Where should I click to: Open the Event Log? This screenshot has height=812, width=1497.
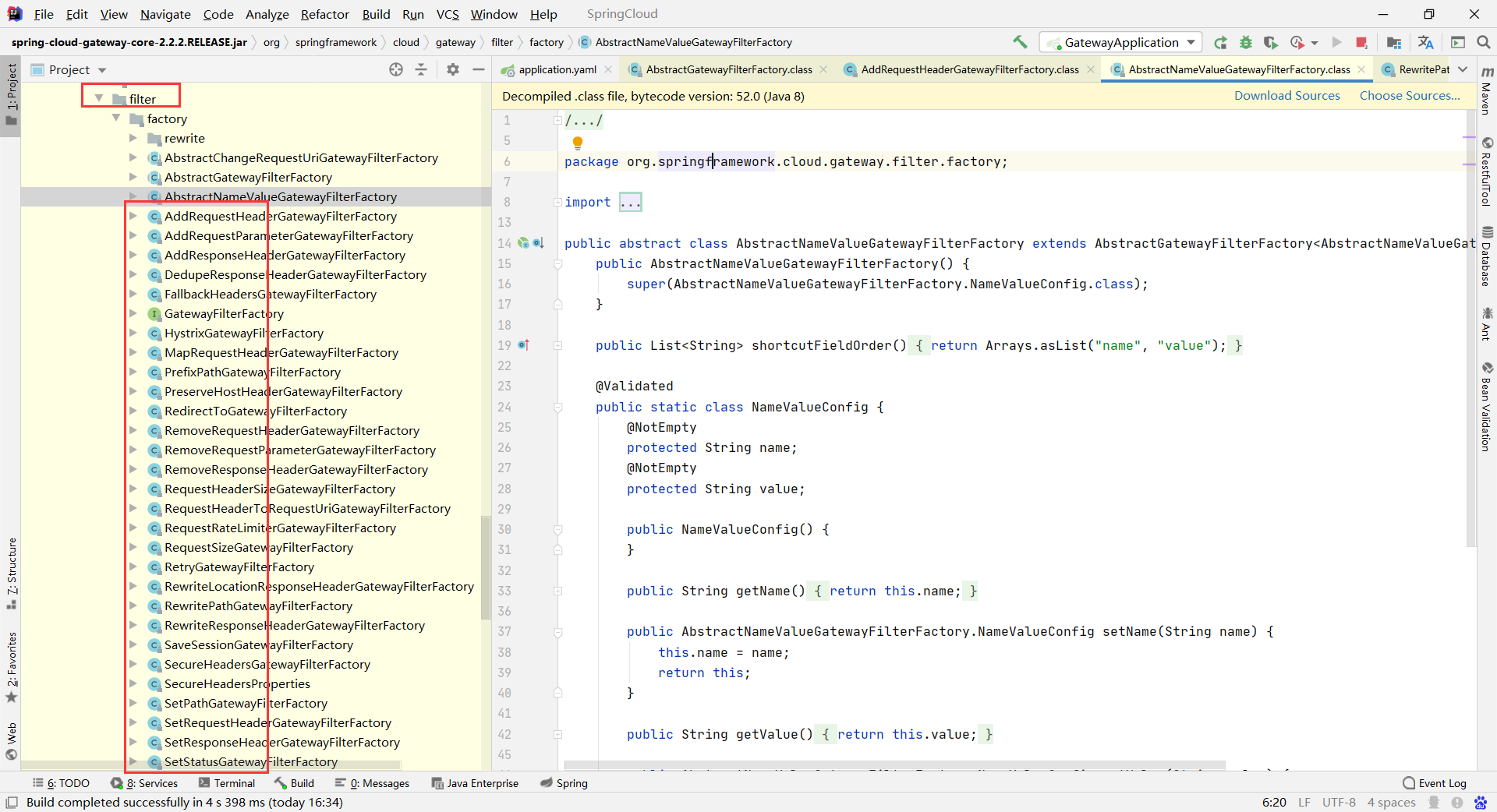click(1435, 783)
